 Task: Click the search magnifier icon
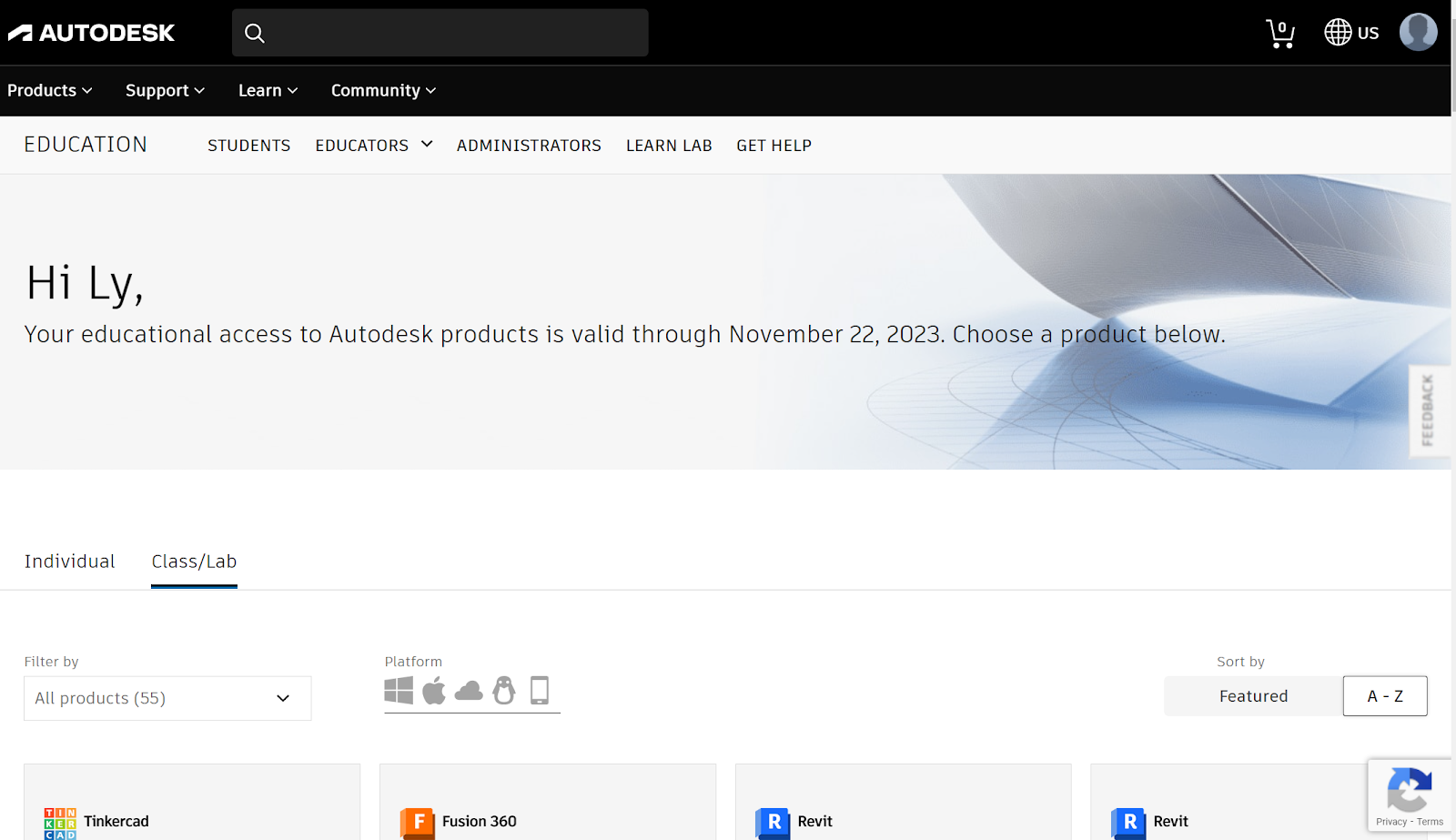click(x=255, y=34)
